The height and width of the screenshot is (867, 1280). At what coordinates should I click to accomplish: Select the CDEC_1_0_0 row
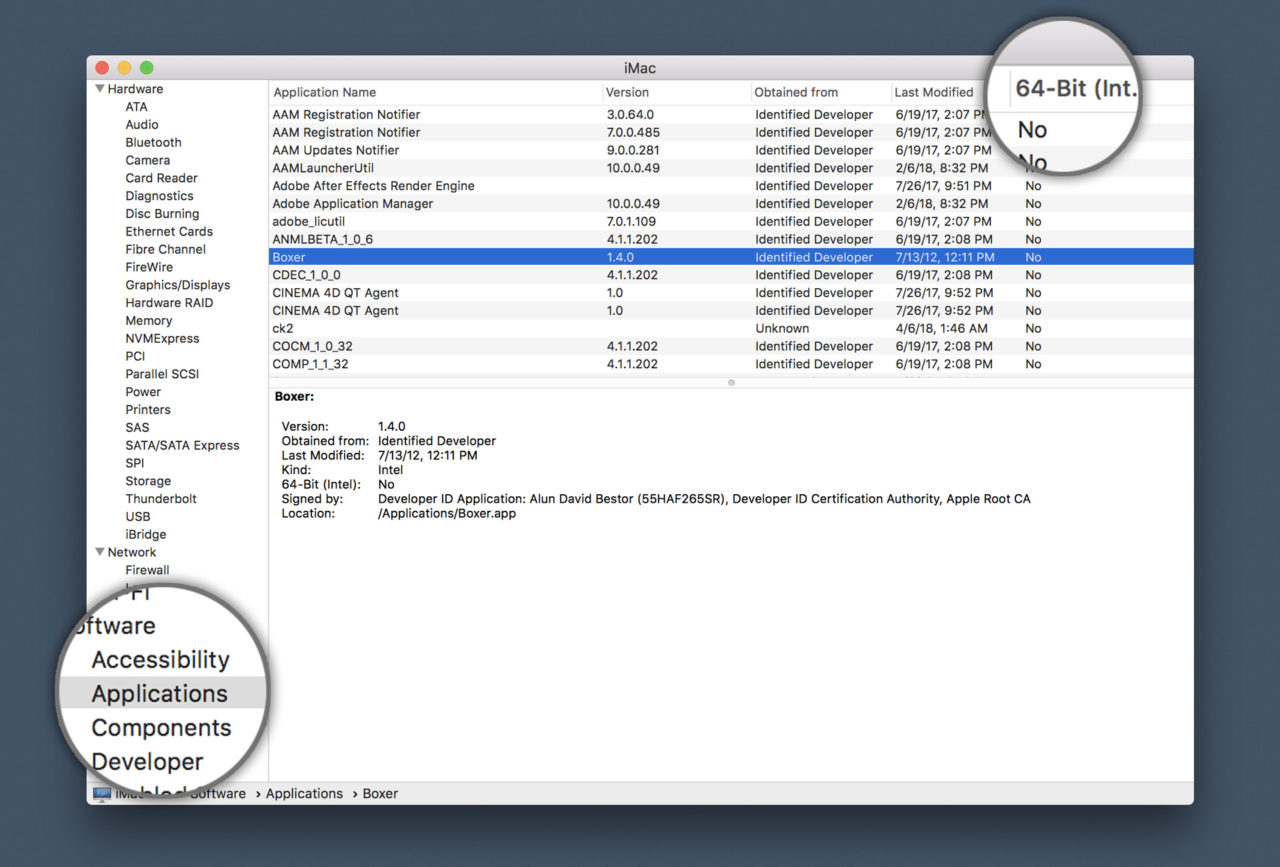[731, 275]
